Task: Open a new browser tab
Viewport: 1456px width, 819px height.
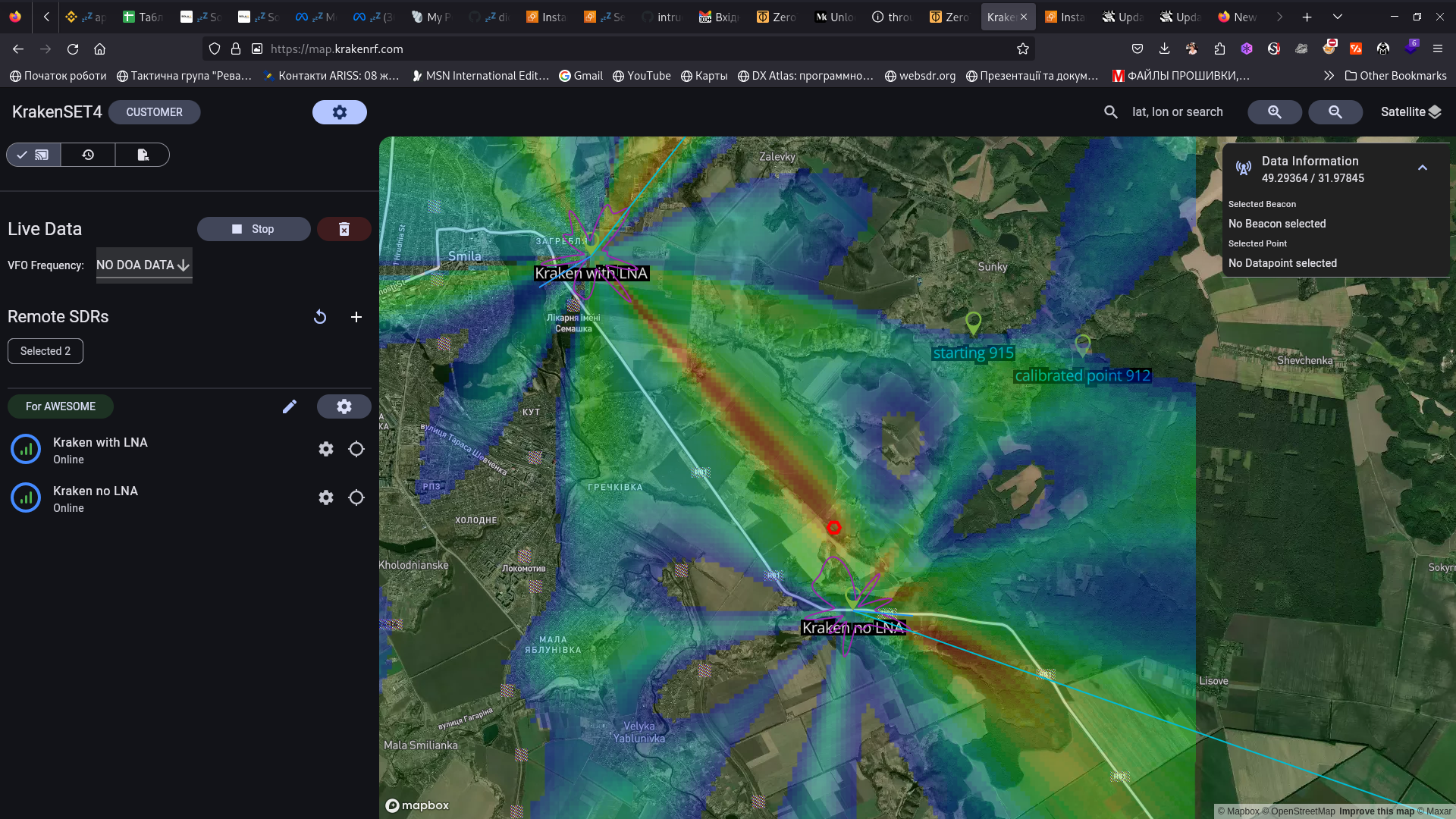Action: [x=1307, y=17]
